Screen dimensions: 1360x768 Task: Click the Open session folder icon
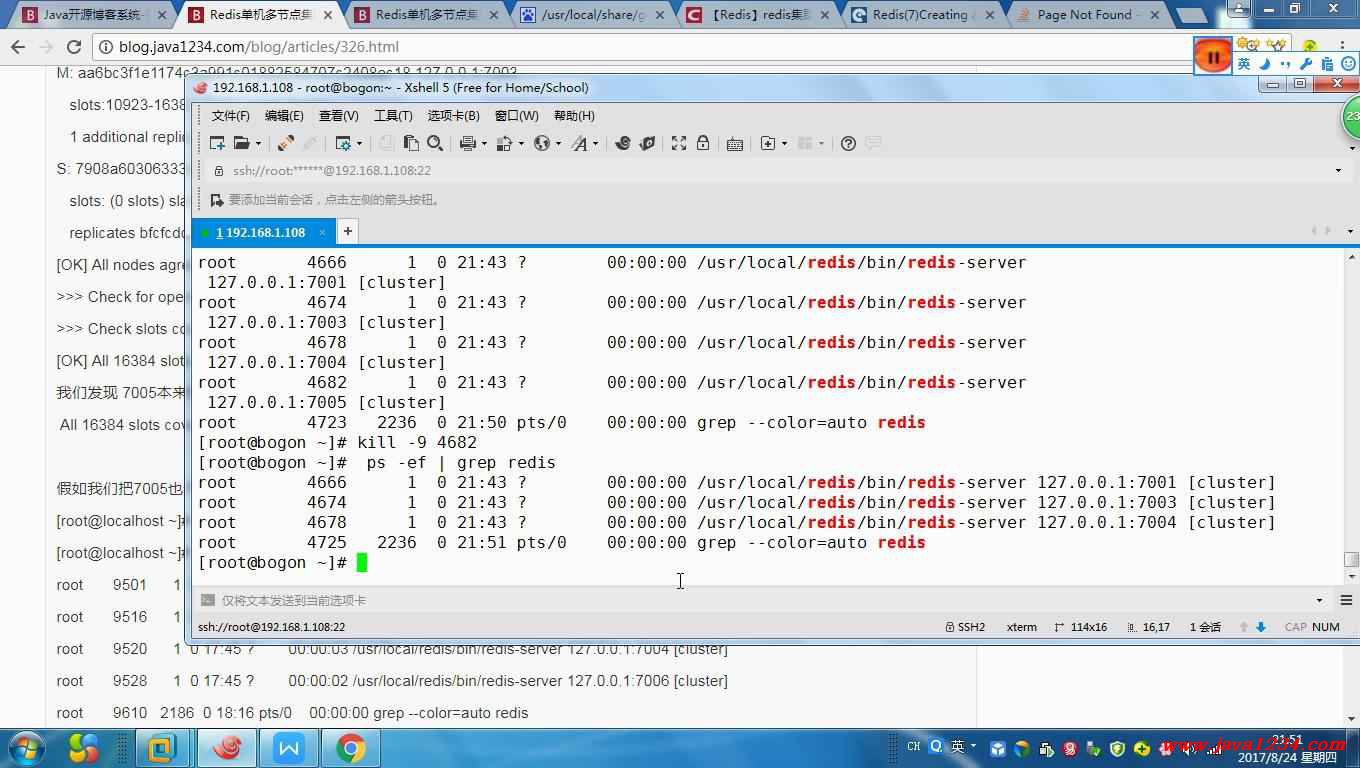[x=241, y=143]
